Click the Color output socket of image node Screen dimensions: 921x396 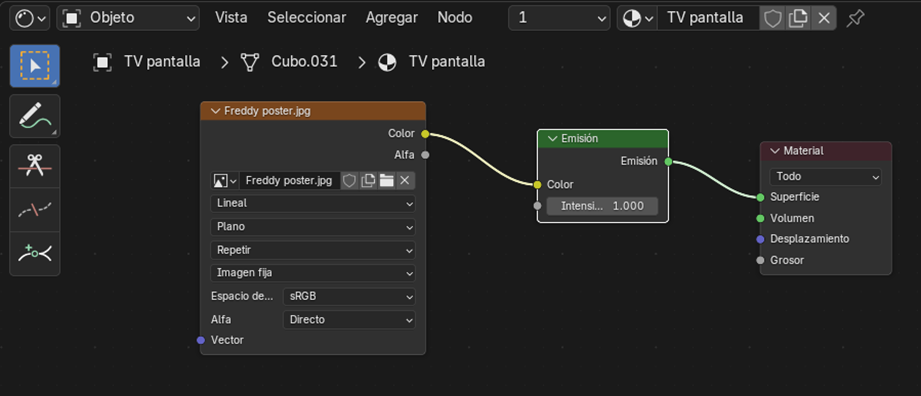(x=425, y=134)
